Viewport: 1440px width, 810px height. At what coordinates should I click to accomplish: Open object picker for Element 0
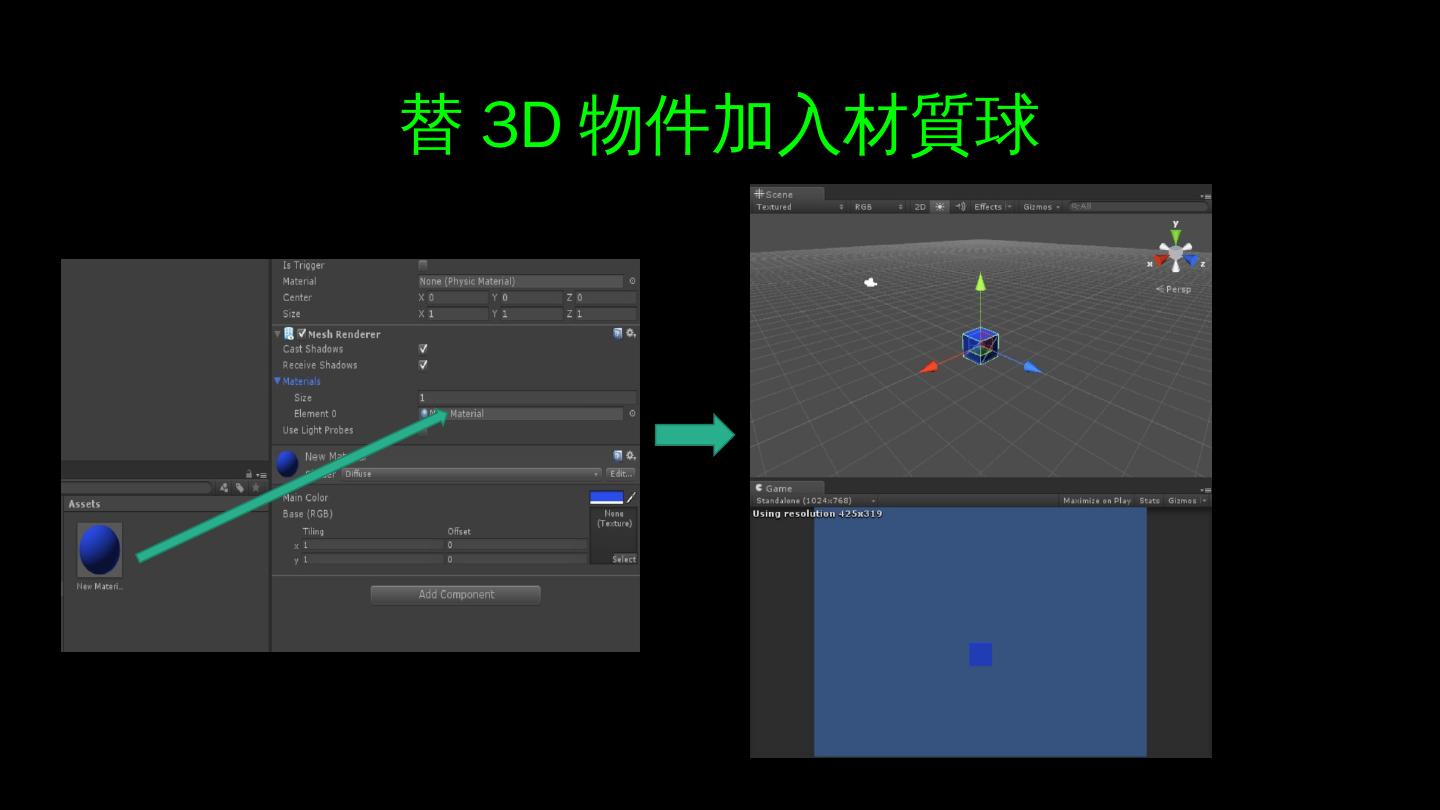click(x=632, y=414)
